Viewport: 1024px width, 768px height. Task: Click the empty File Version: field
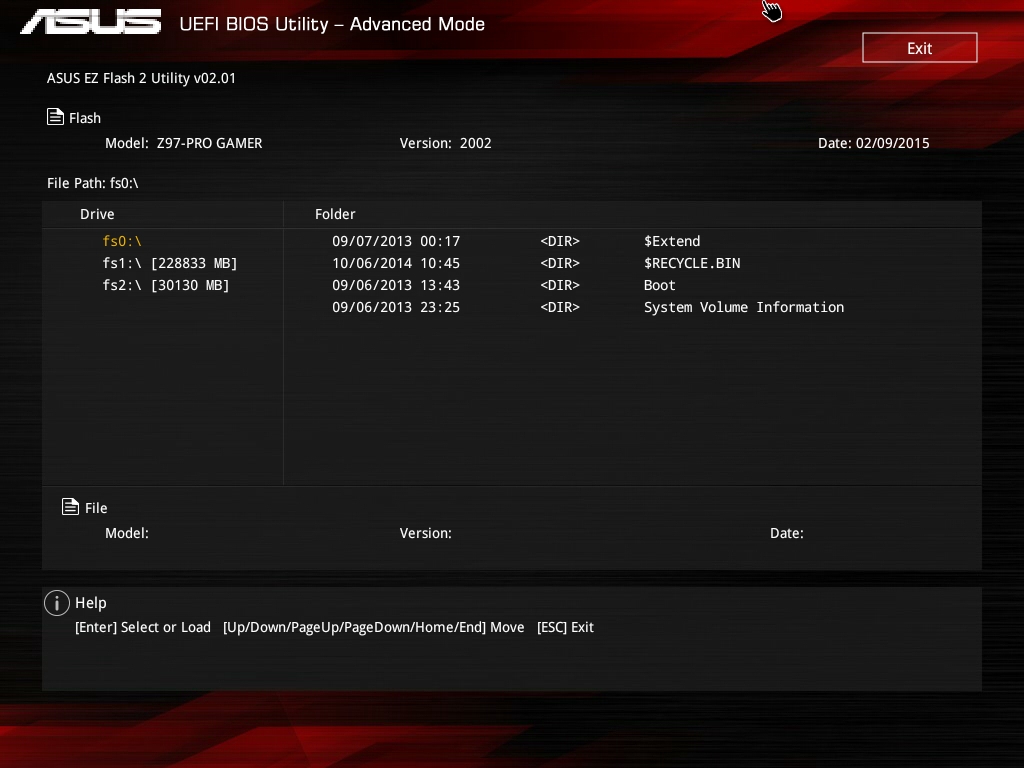426,533
